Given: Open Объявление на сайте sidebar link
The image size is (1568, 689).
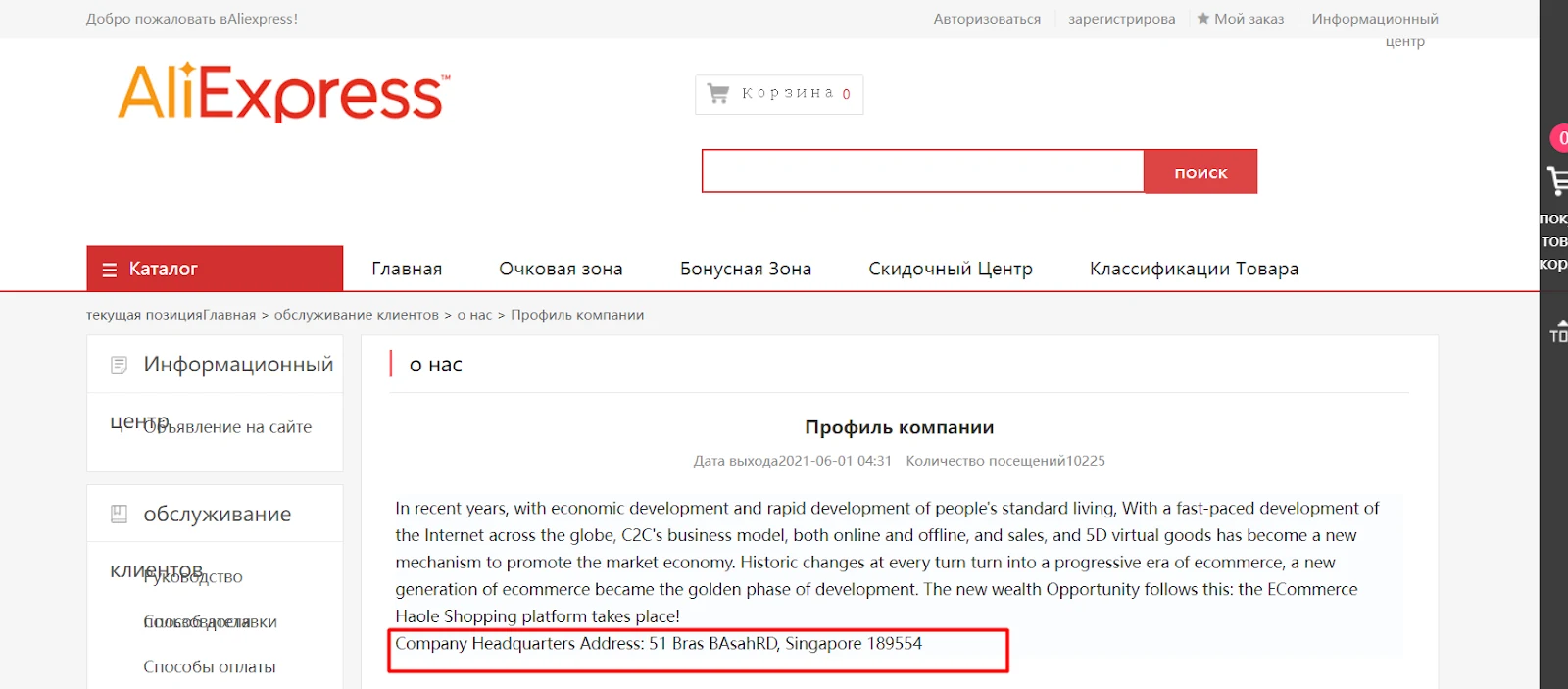Looking at the screenshot, I should (227, 427).
